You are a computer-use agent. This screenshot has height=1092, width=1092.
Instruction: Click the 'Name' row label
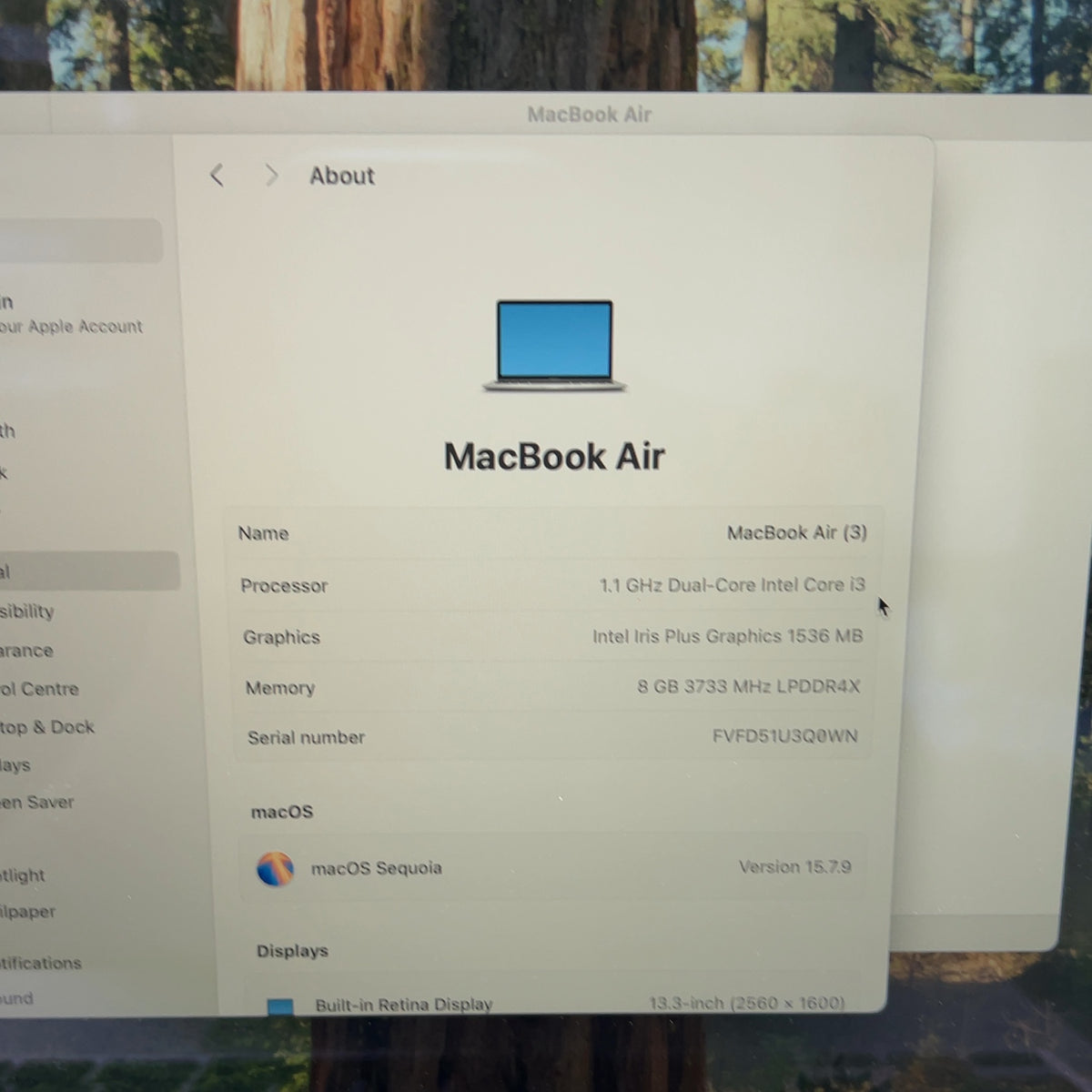[x=263, y=533]
